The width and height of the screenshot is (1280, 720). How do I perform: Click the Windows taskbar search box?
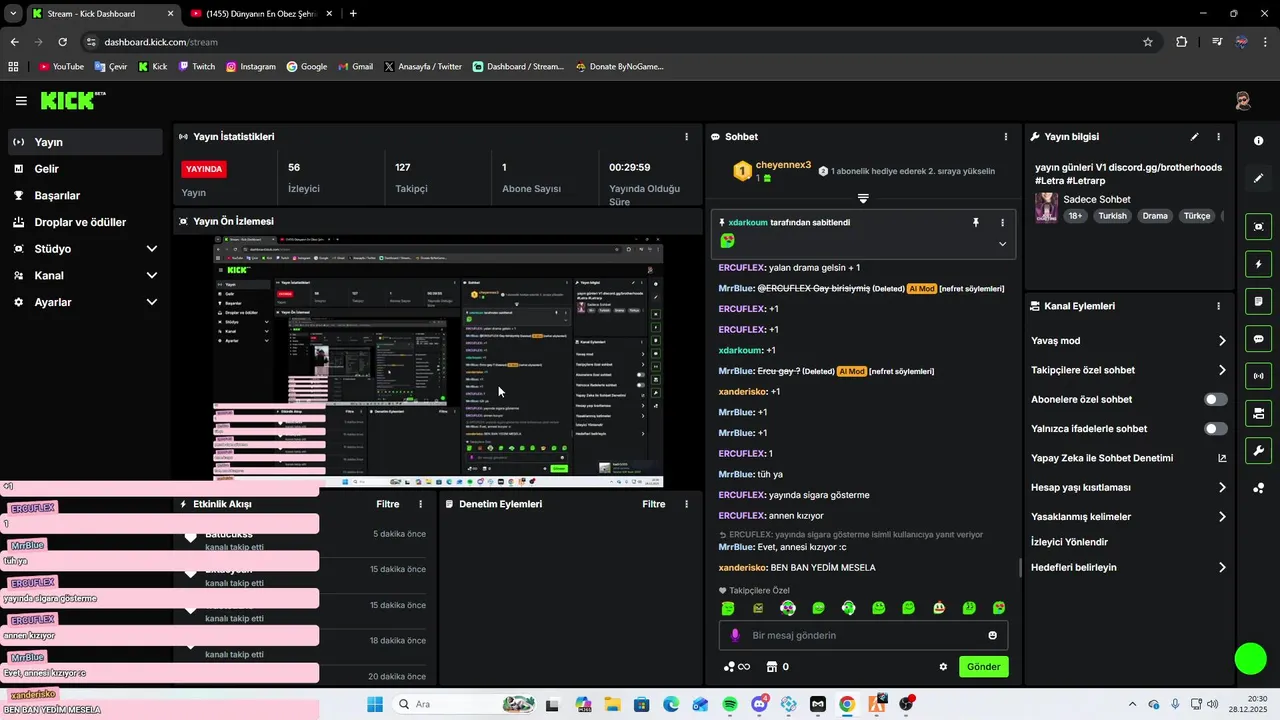click(x=465, y=704)
